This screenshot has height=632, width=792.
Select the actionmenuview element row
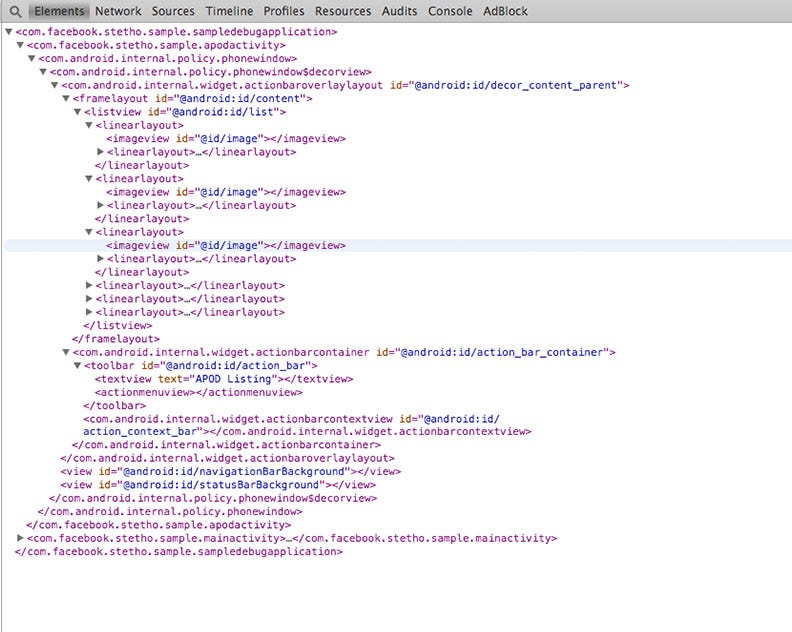pyautogui.click(x=199, y=393)
